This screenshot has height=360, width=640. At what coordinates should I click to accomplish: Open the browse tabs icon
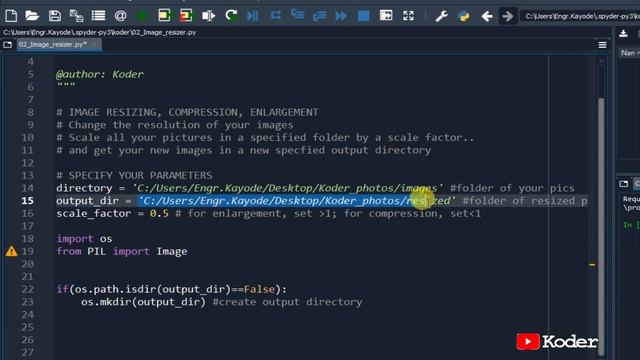click(x=7, y=44)
